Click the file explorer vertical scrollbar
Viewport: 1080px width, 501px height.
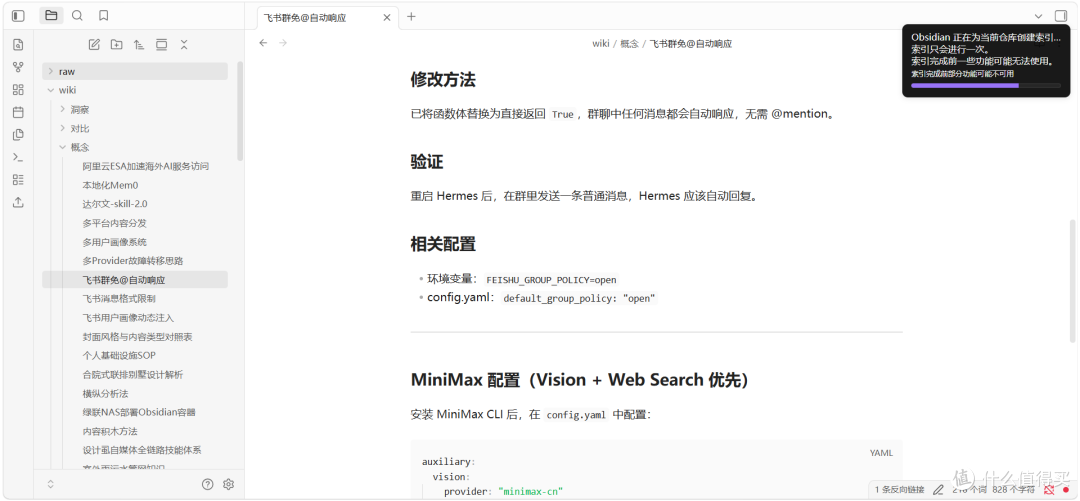tap(240, 110)
